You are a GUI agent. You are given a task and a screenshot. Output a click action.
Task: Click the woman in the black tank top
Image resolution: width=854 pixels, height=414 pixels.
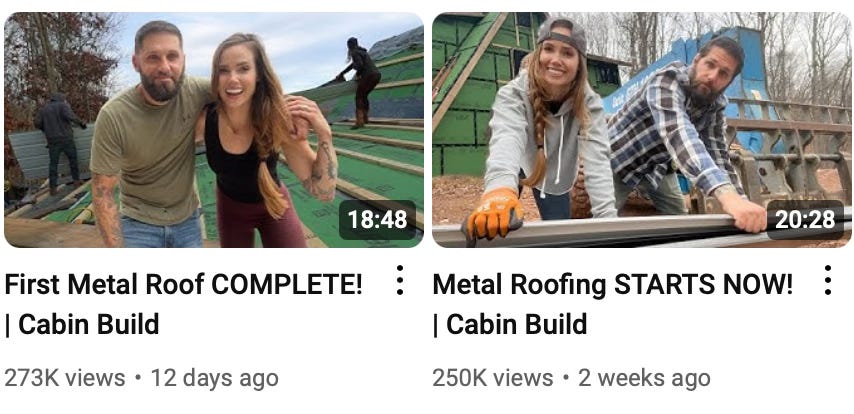256,142
